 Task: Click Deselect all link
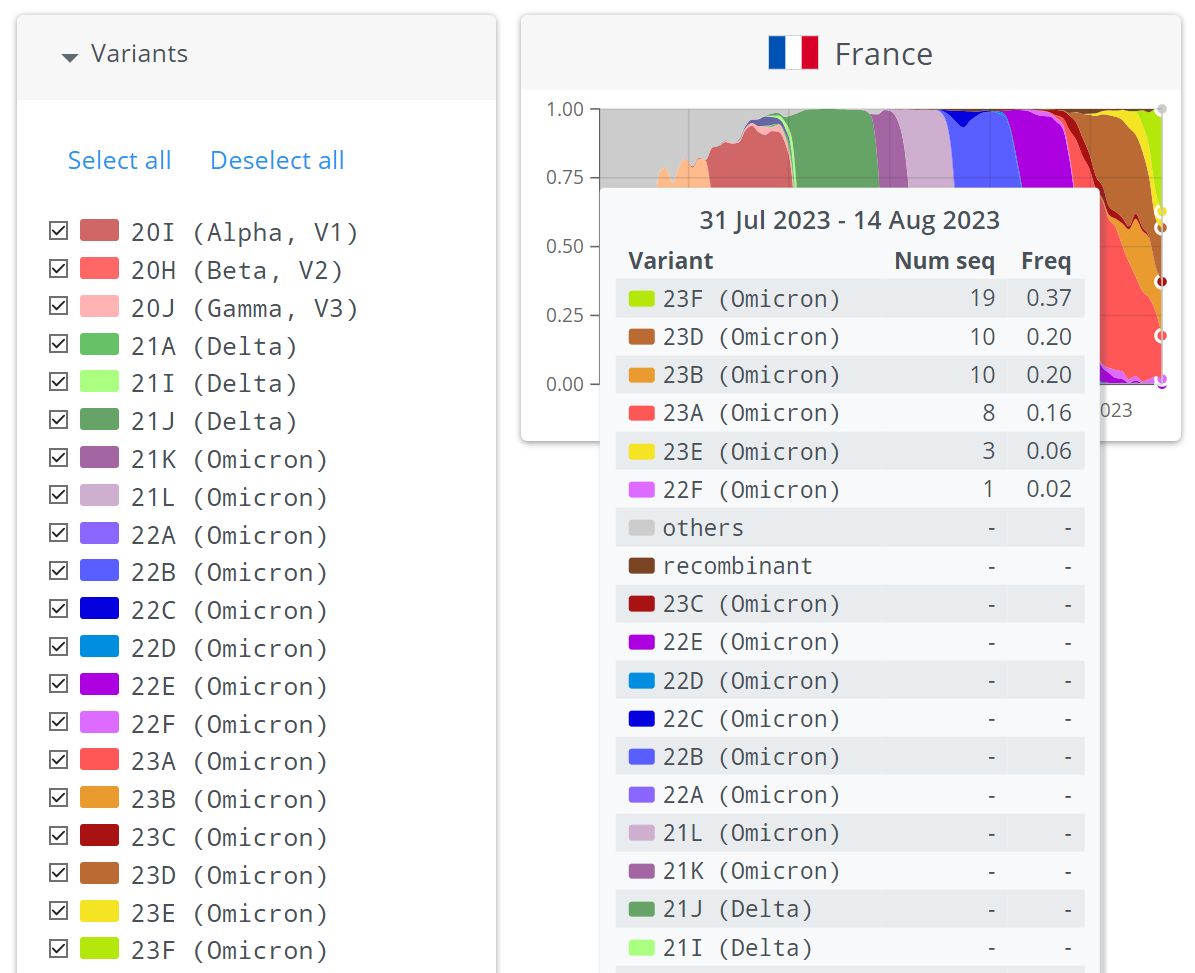click(277, 160)
